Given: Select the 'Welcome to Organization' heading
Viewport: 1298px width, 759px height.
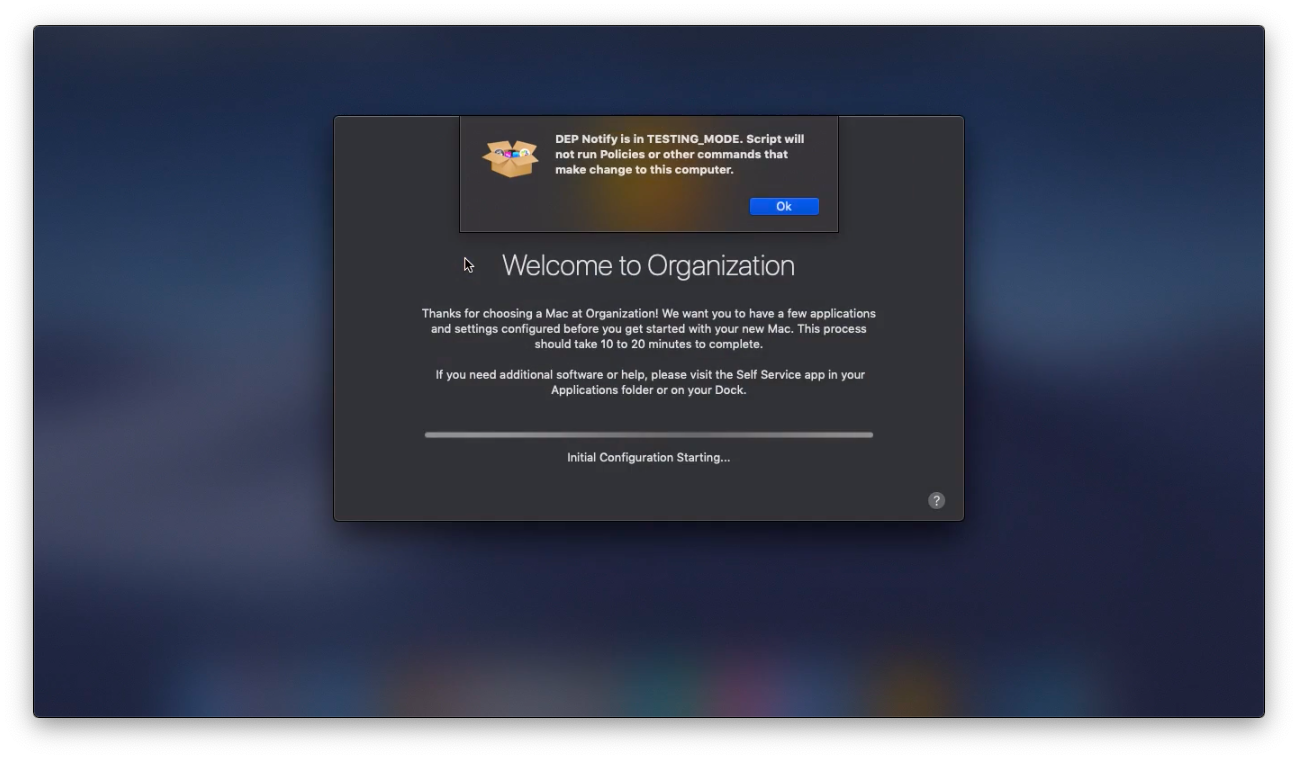Looking at the screenshot, I should 648,265.
